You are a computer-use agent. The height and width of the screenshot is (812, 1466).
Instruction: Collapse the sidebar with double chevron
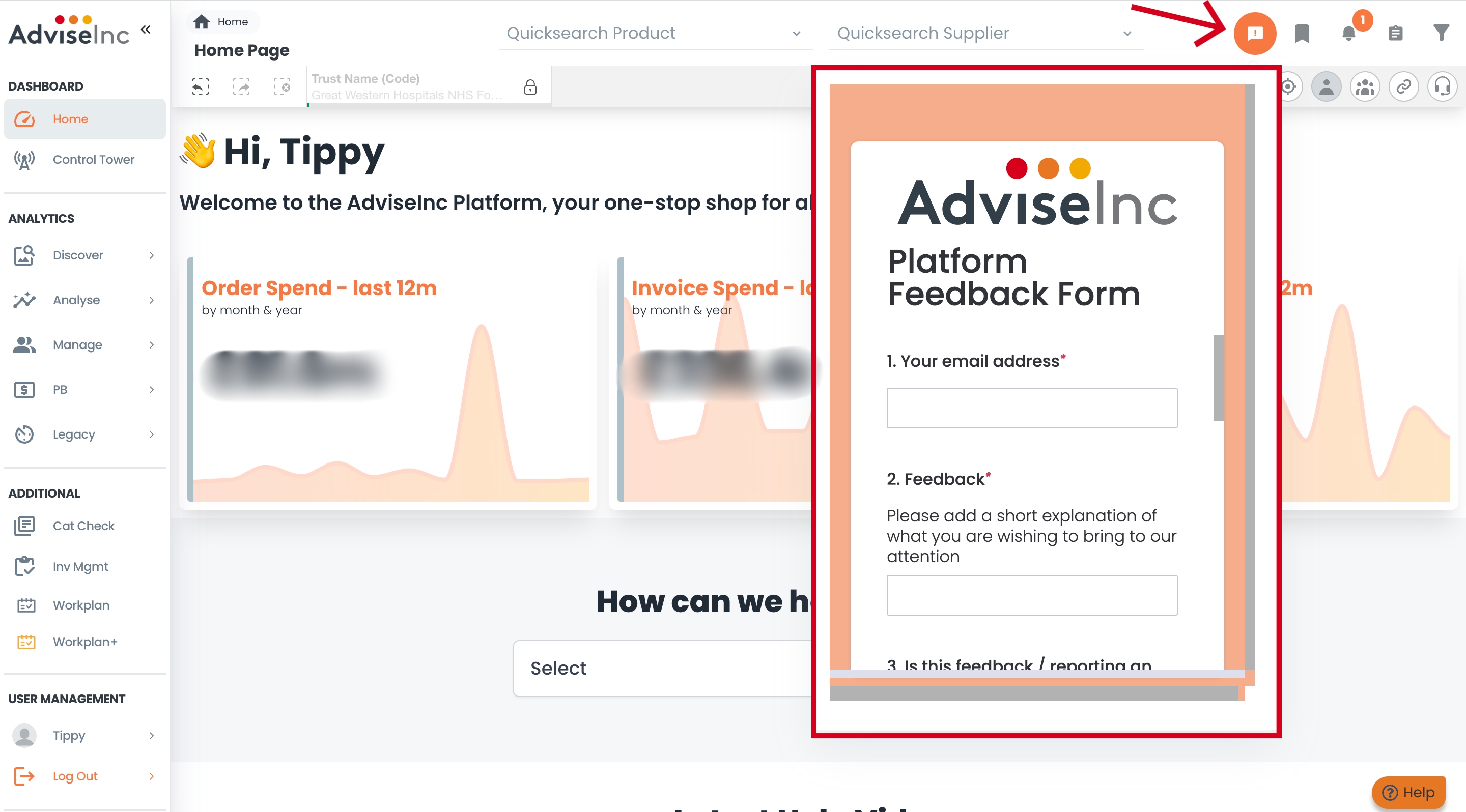point(146,30)
